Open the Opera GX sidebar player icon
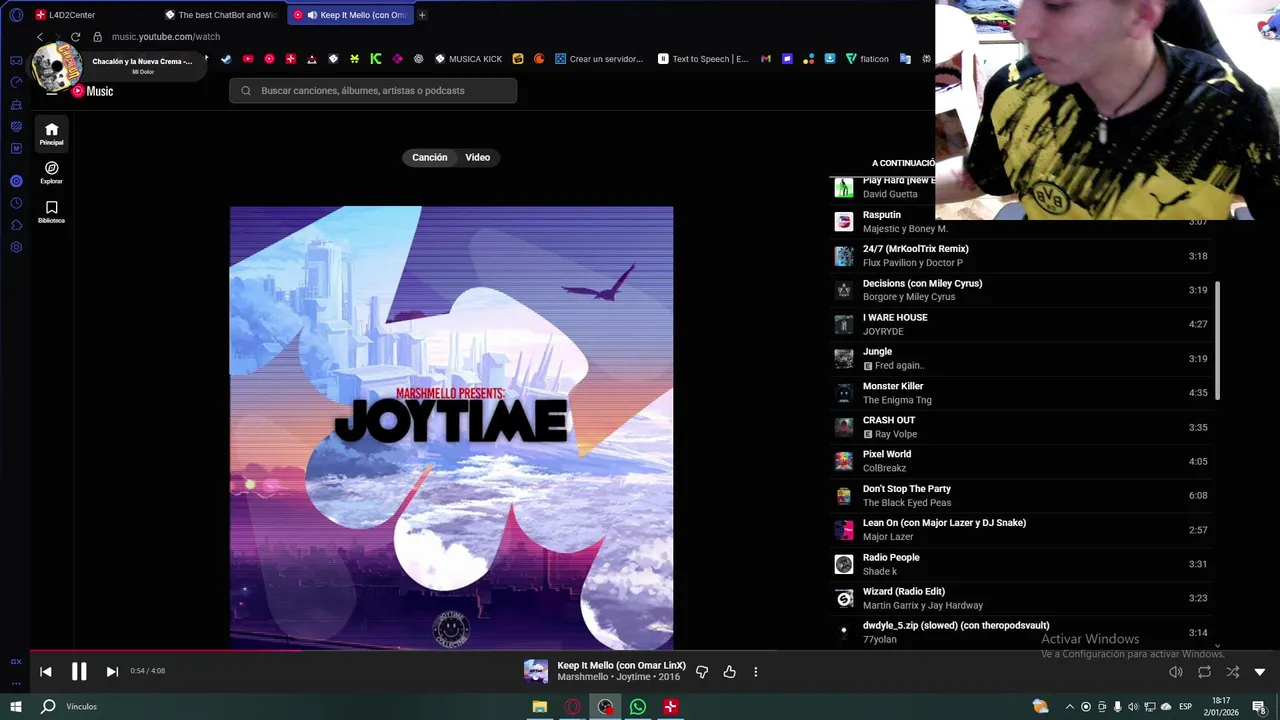 click(x=16, y=181)
